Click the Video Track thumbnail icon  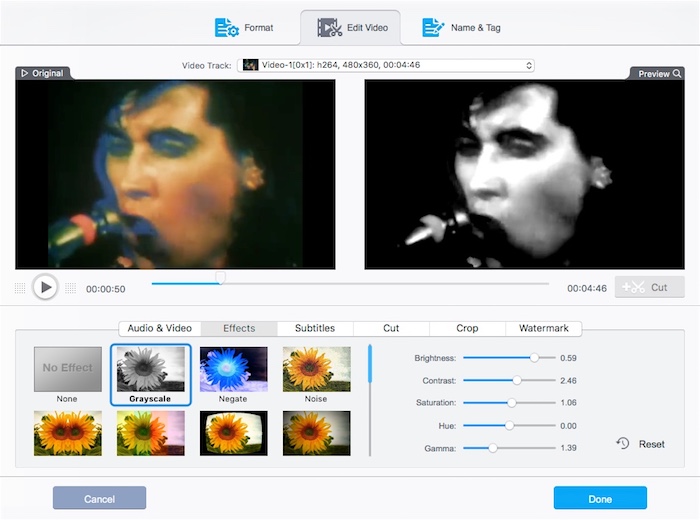tap(250, 65)
